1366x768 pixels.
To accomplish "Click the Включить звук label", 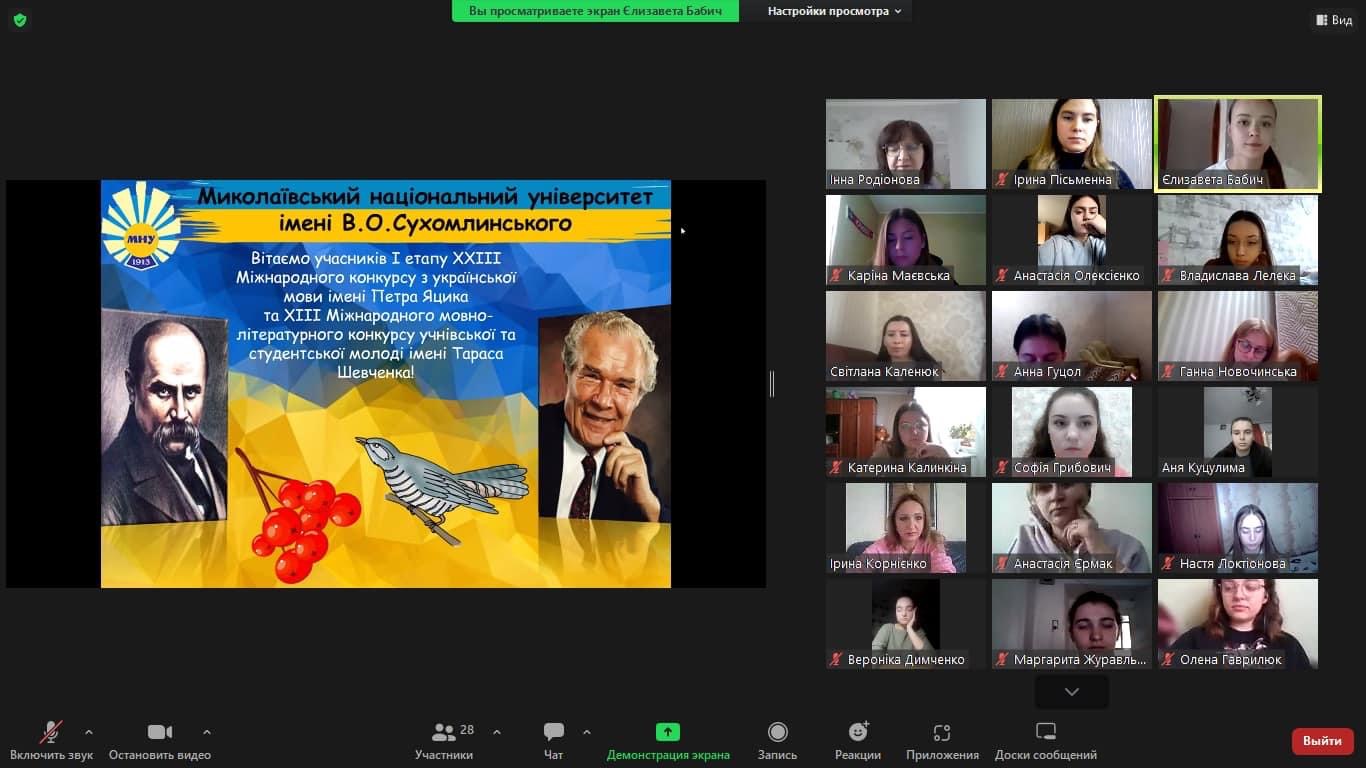I will 51,755.
